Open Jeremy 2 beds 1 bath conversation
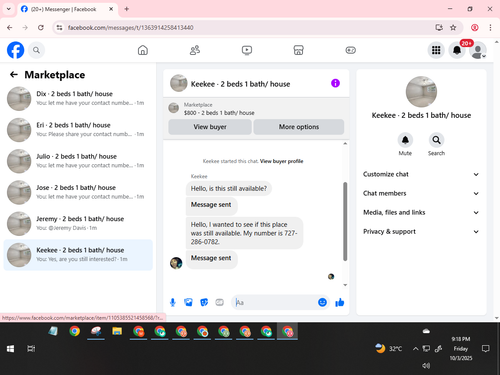 coord(78,223)
